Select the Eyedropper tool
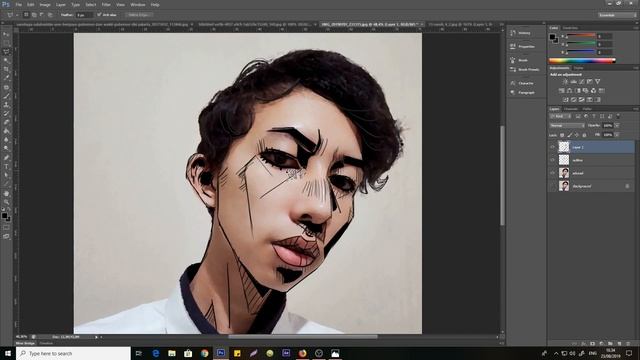The height and width of the screenshot is (360, 640). coord(6,78)
